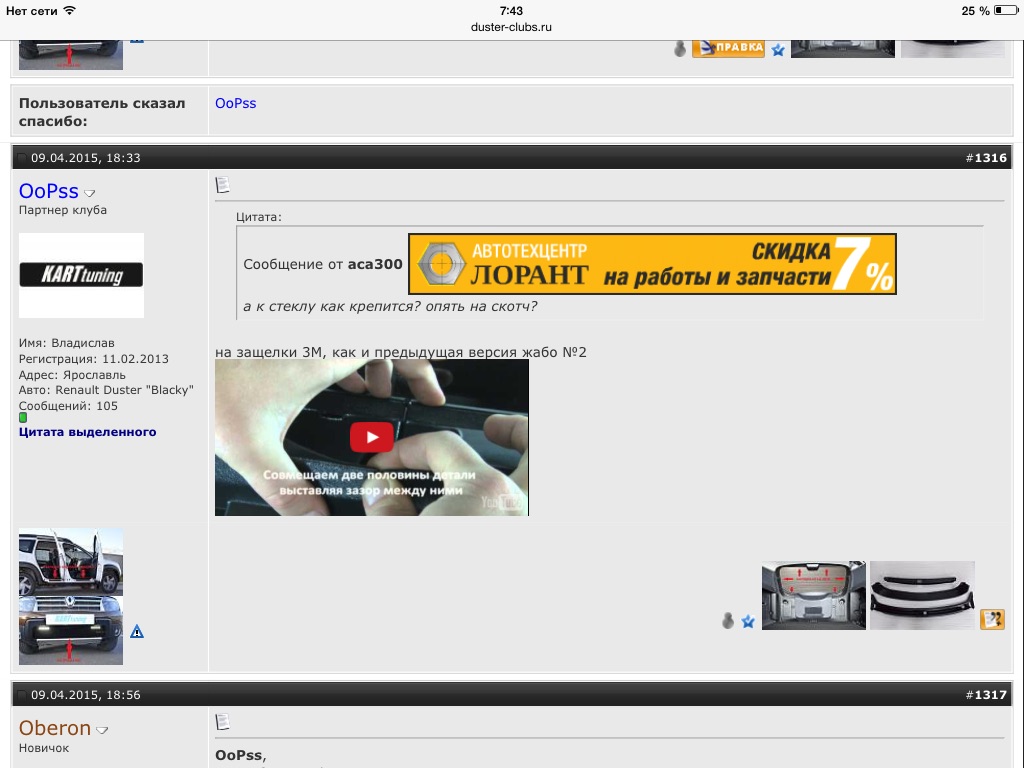Click Цитата выделенного link

[x=87, y=432]
